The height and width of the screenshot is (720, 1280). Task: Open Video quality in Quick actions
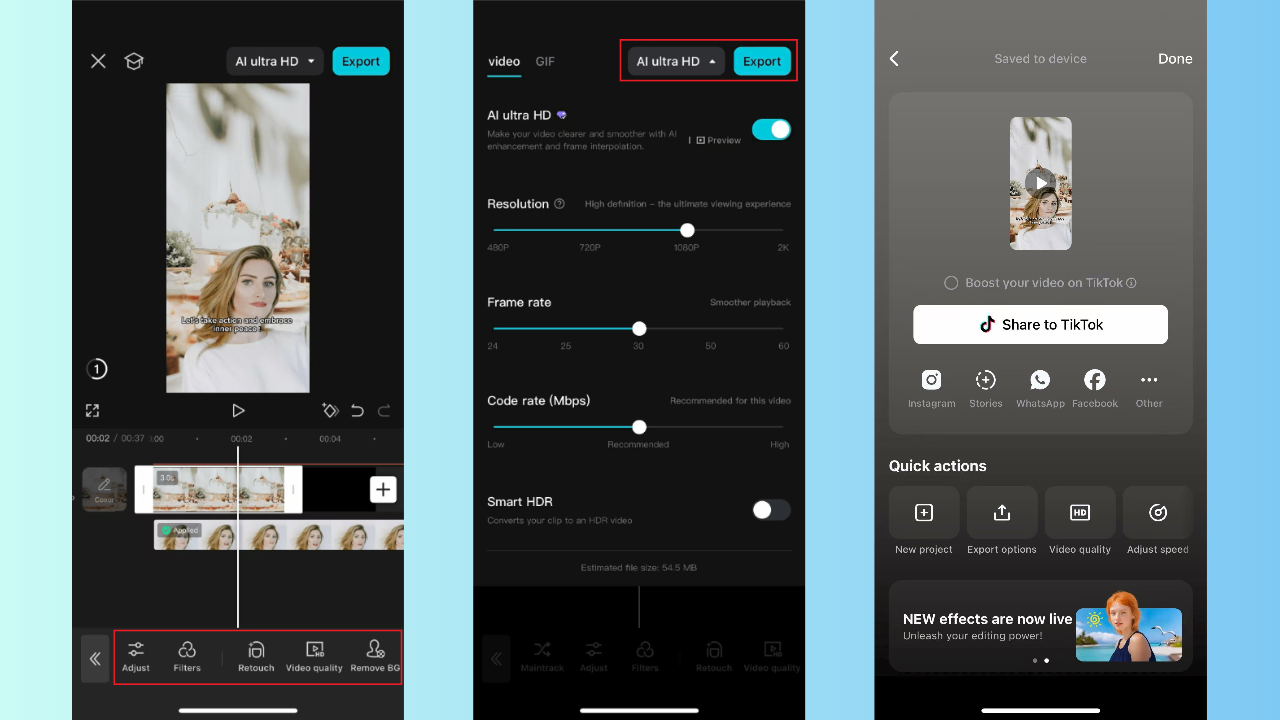point(1080,520)
